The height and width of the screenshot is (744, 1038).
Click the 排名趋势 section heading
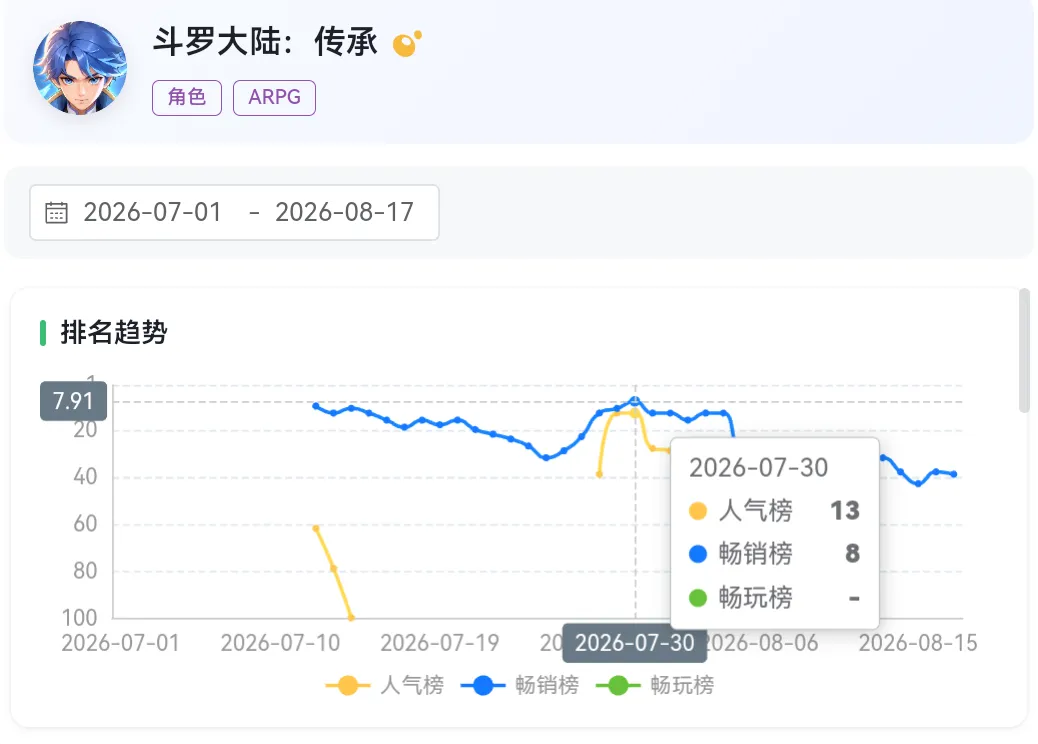(114, 332)
